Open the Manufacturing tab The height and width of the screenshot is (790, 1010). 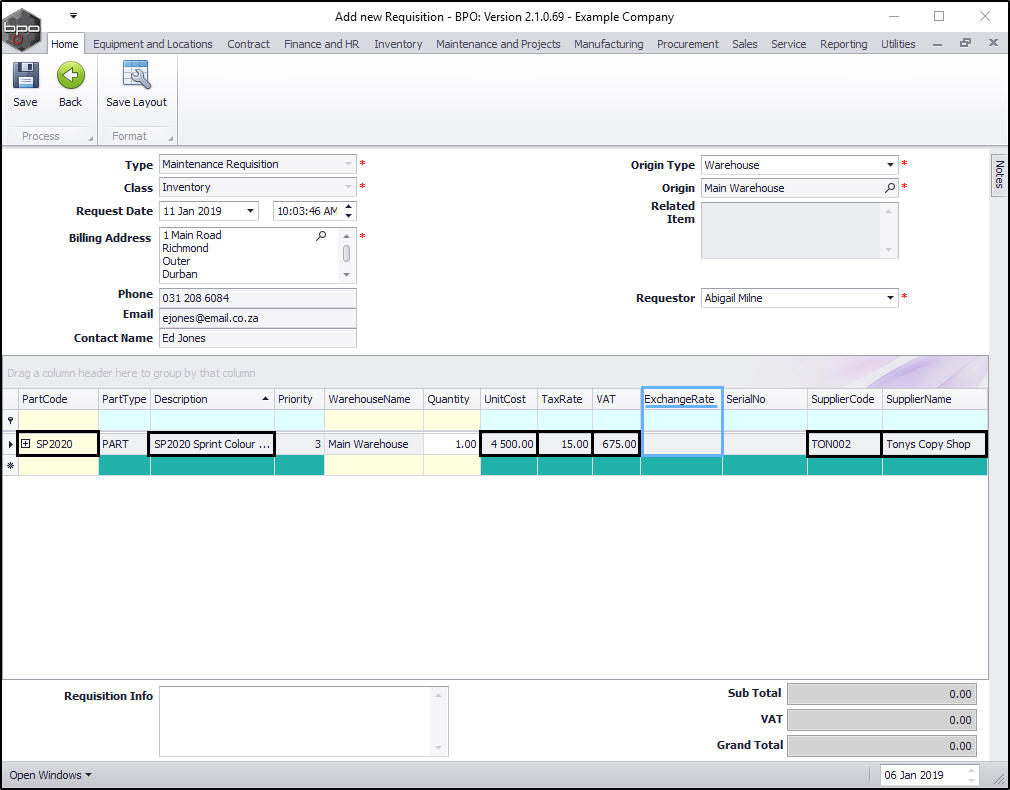click(609, 44)
